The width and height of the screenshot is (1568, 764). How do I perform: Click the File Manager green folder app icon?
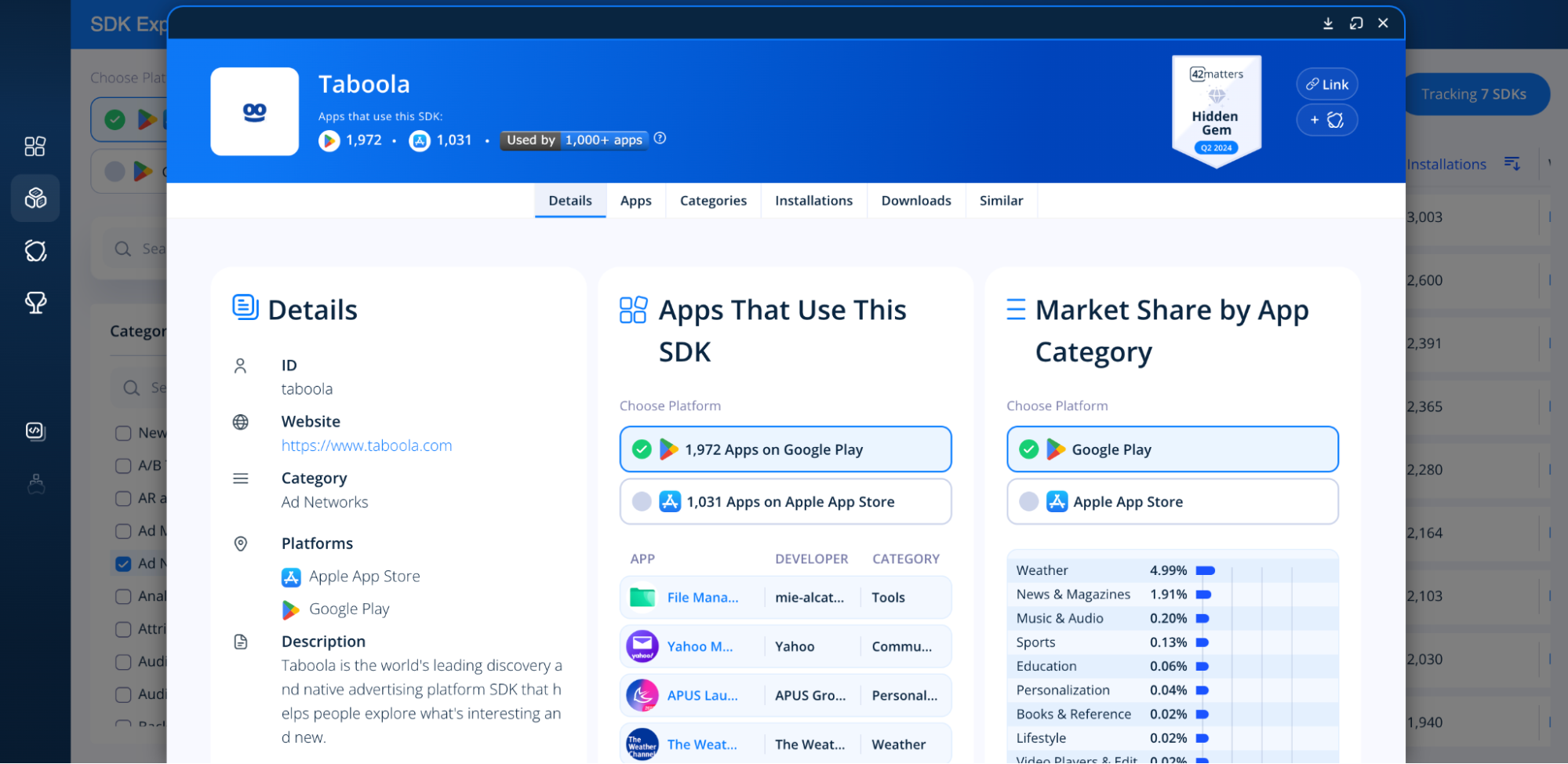(642, 598)
